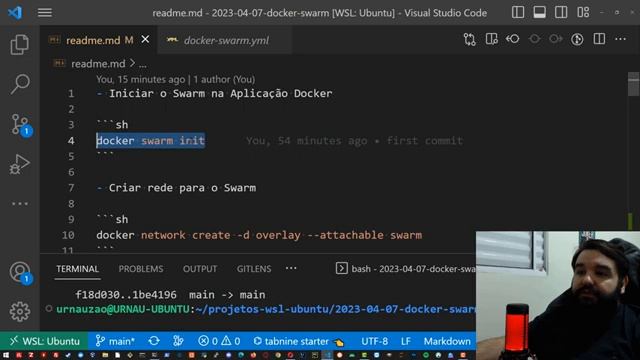
Task: Click the 'docker network create' command line
Action: 259,236
